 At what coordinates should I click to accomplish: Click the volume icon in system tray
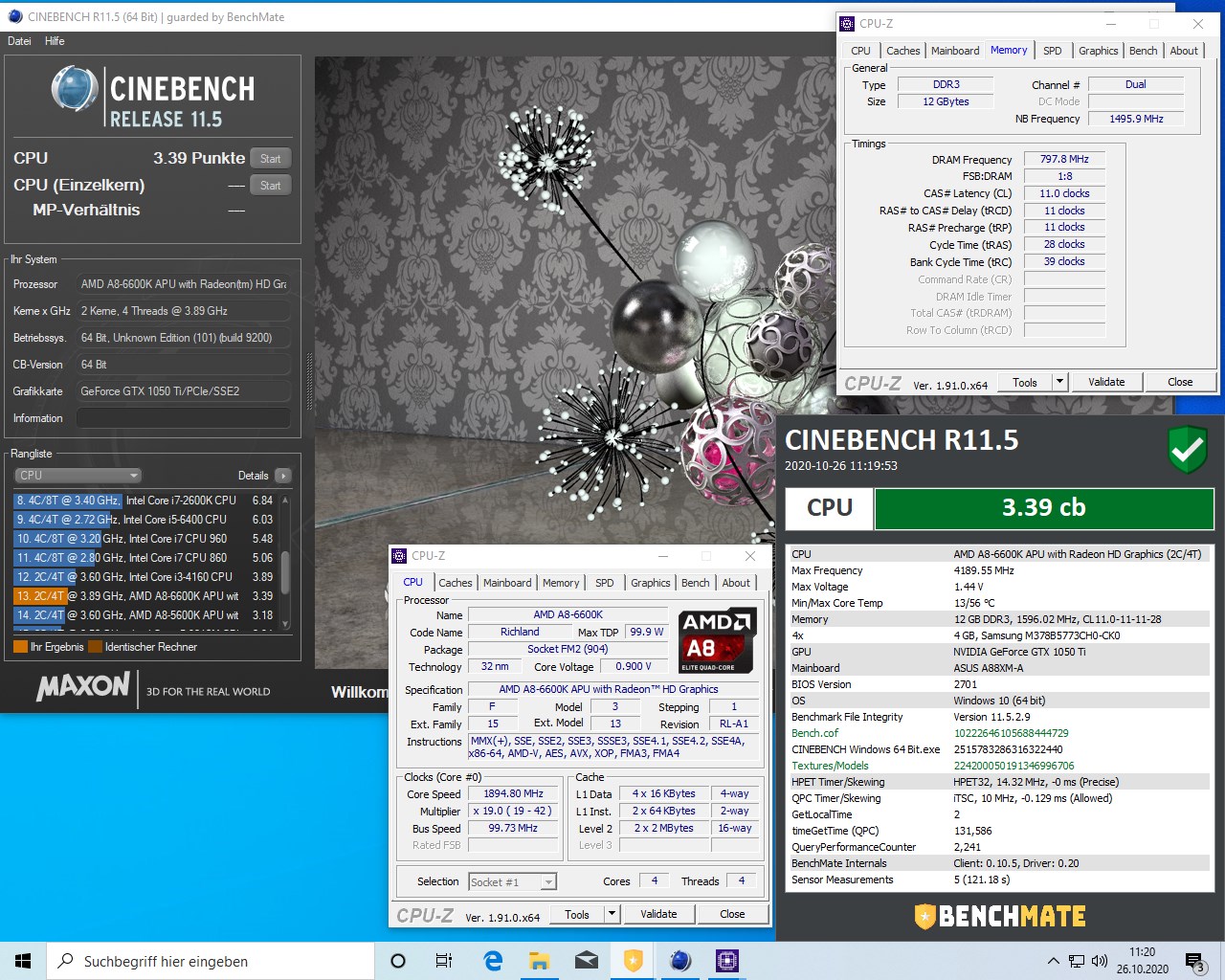(x=1099, y=961)
